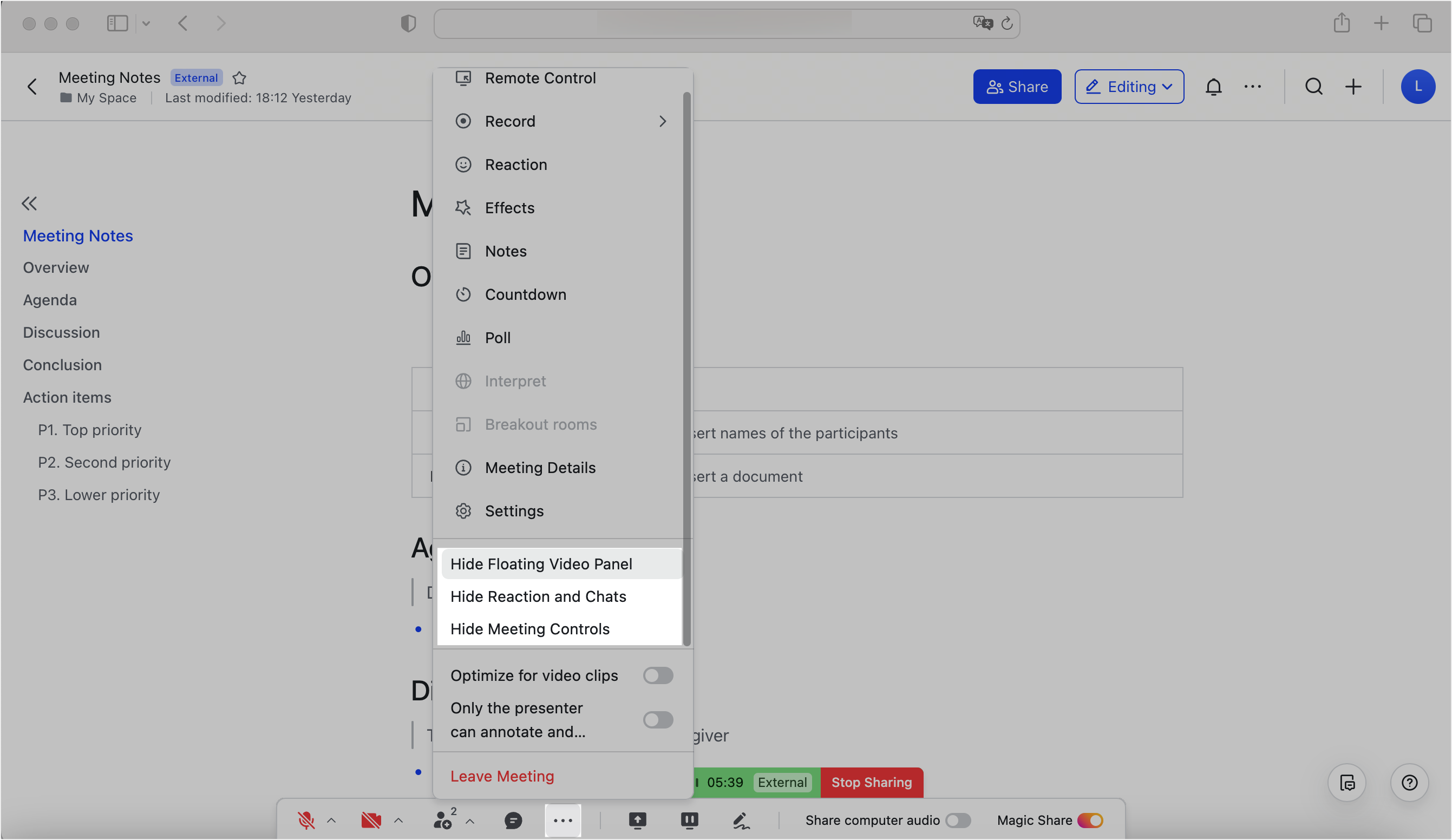Toggle Share computer audio switch

pyautogui.click(x=958, y=820)
